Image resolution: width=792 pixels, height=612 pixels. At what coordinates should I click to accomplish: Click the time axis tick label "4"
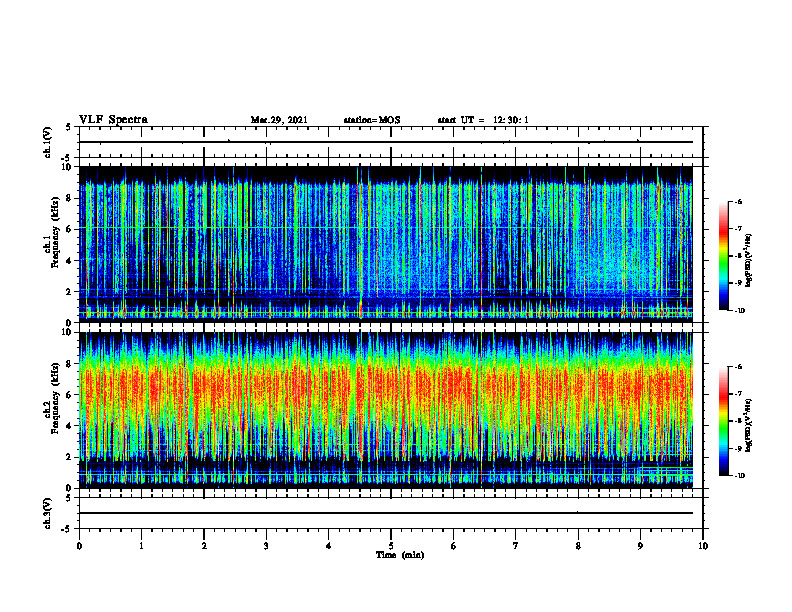pos(329,546)
